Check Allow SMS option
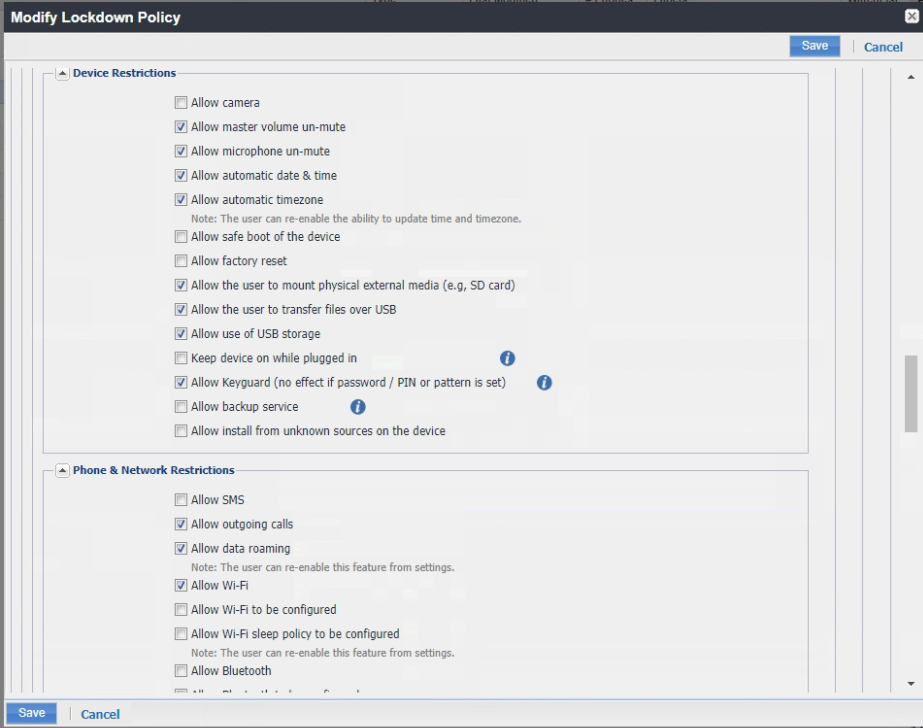The width and height of the screenshot is (923, 728). click(x=181, y=500)
